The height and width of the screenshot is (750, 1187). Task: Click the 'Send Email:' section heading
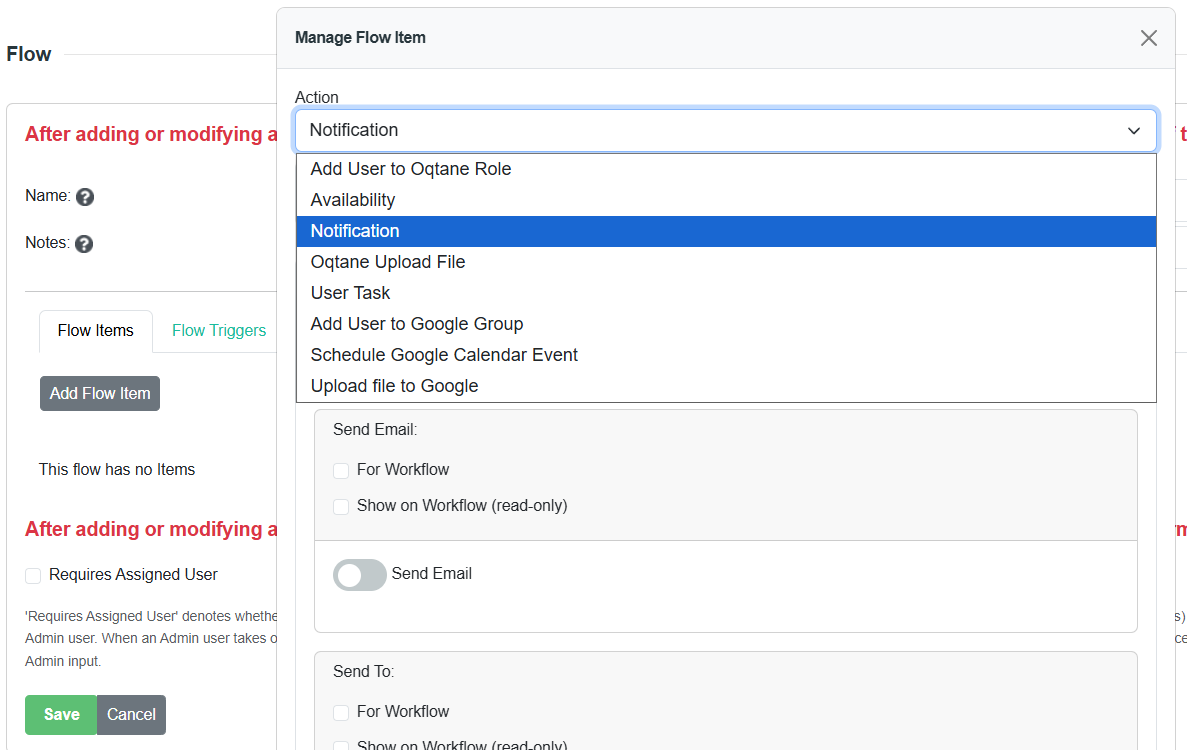click(x=375, y=429)
